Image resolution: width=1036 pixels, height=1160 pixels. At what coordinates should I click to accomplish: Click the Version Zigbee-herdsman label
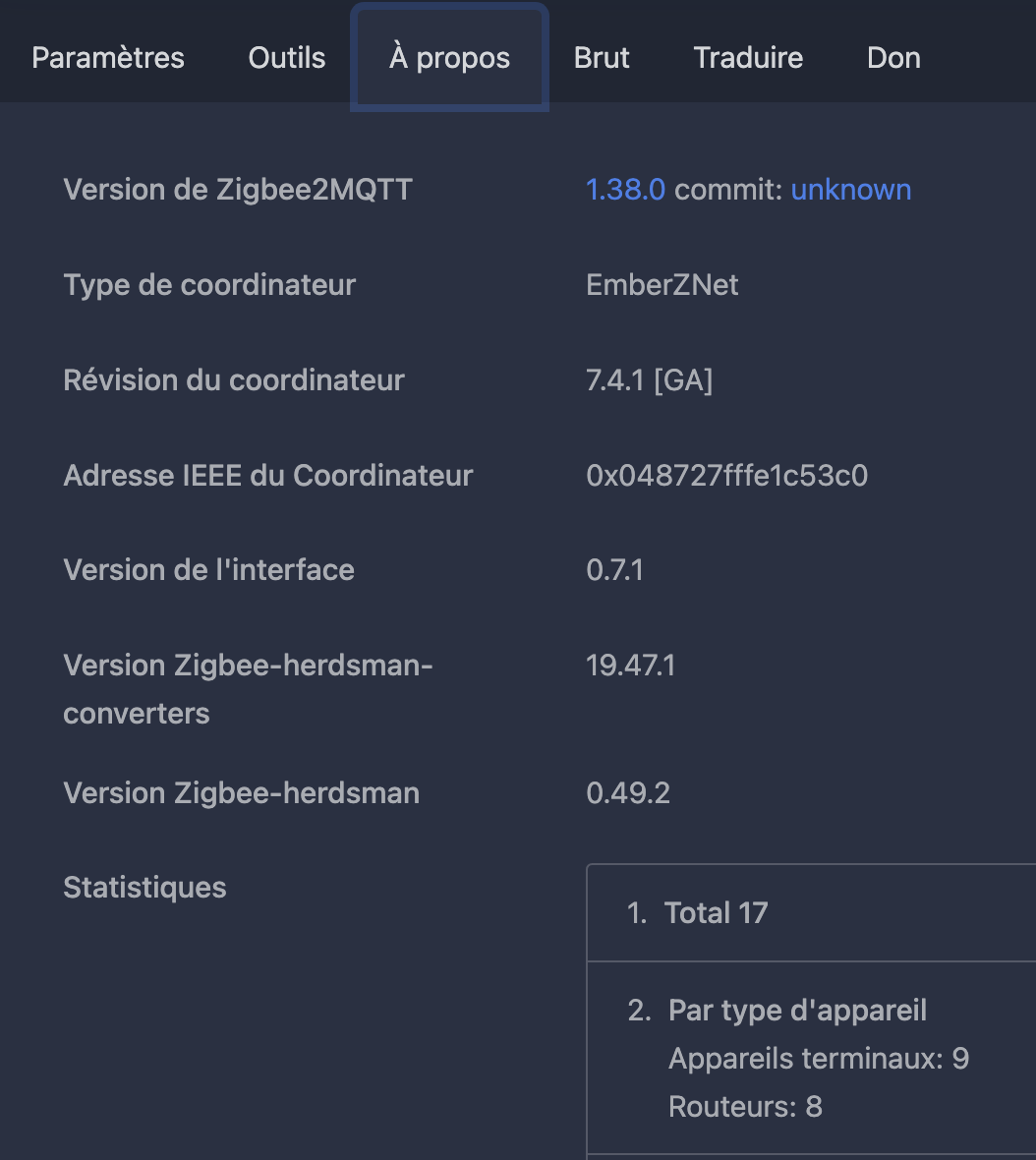click(x=242, y=793)
